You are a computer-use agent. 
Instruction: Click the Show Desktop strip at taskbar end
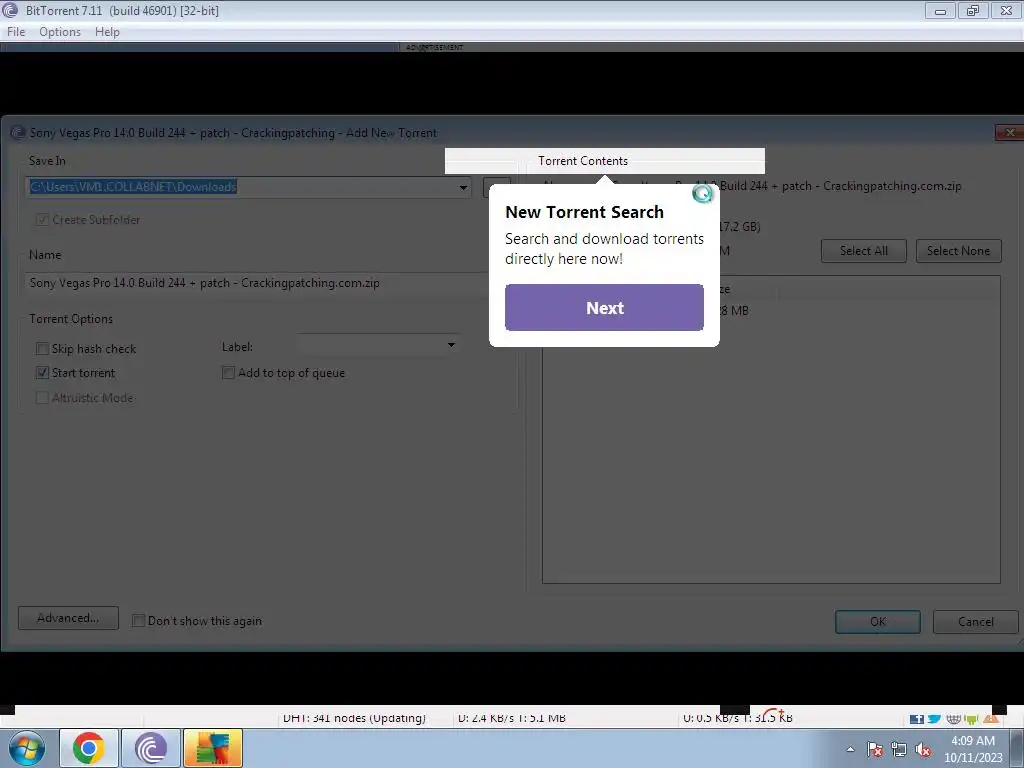click(1019, 748)
